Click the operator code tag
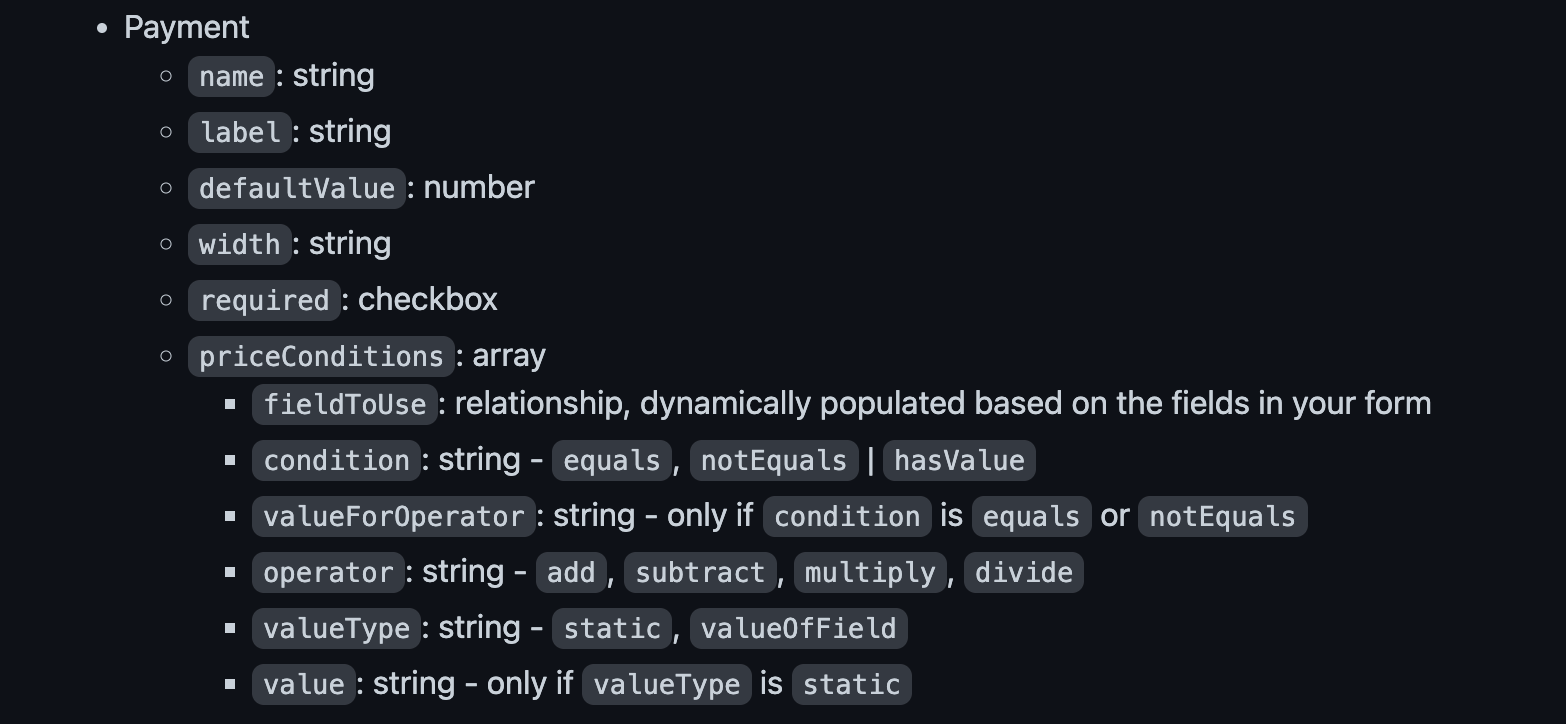Viewport: 1566px width, 724px height. pyautogui.click(x=328, y=573)
